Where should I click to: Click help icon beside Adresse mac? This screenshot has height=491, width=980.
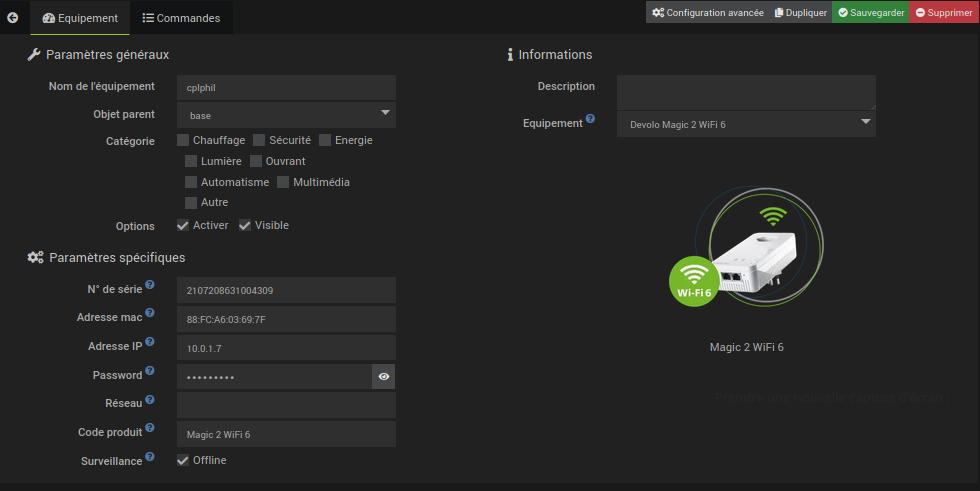tap(150, 313)
